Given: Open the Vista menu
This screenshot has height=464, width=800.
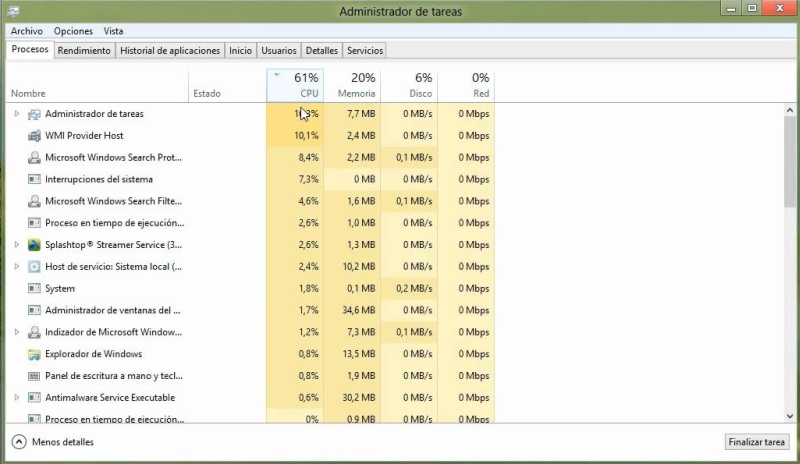Looking at the screenshot, I should (113, 31).
